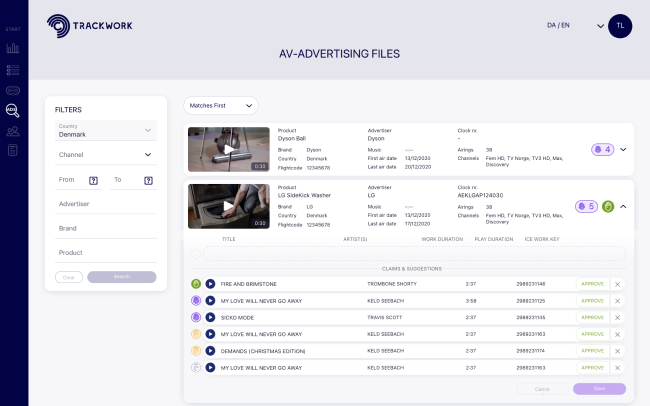Click the Cancel button
Screen dimensions: 650x406
[542, 389]
